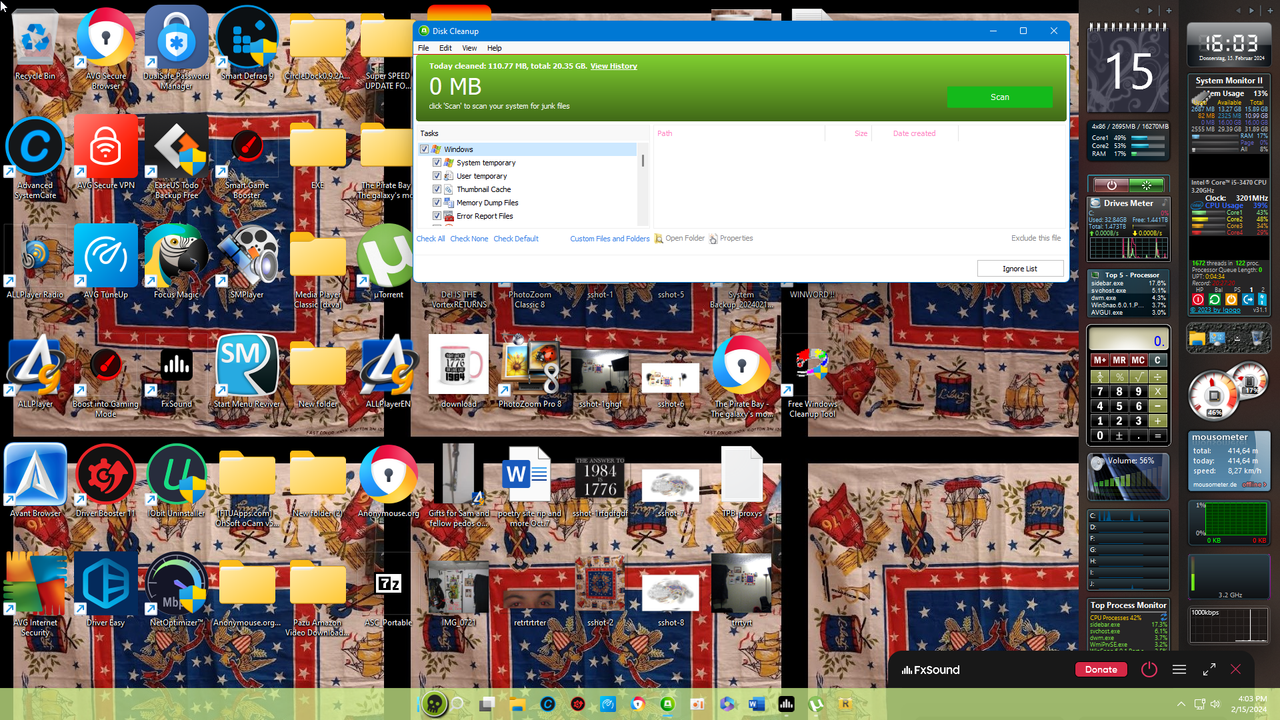Select the uTorrent desktop icon

tap(388, 262)
